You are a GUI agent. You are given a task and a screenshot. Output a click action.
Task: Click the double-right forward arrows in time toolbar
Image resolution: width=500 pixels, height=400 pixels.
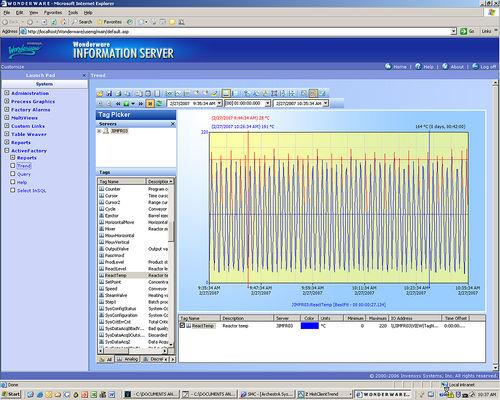[x=141, y=104]
